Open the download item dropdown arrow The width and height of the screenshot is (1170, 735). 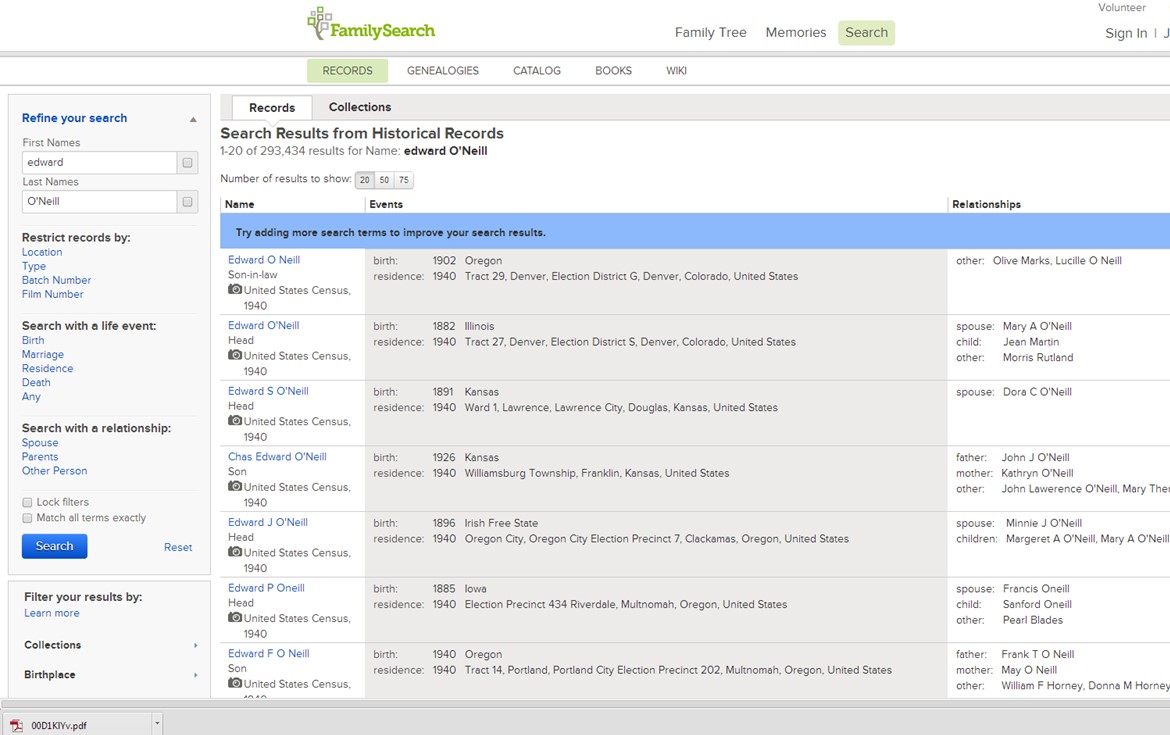coord(157,723)
